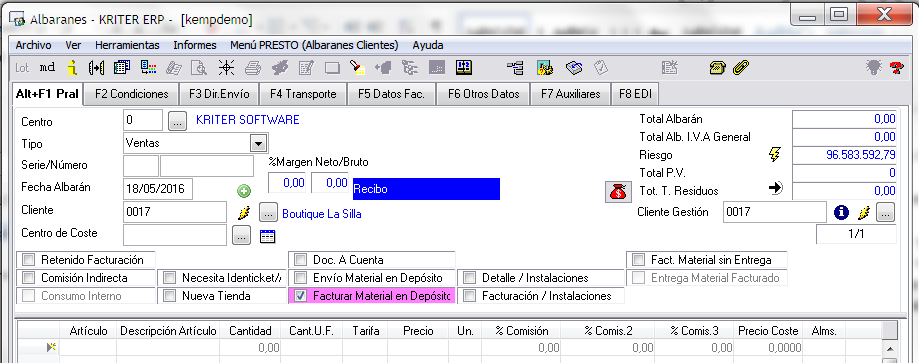Open the calendar icon beside Centro de Coste
The image size is (919, 363).
[267, 236]
